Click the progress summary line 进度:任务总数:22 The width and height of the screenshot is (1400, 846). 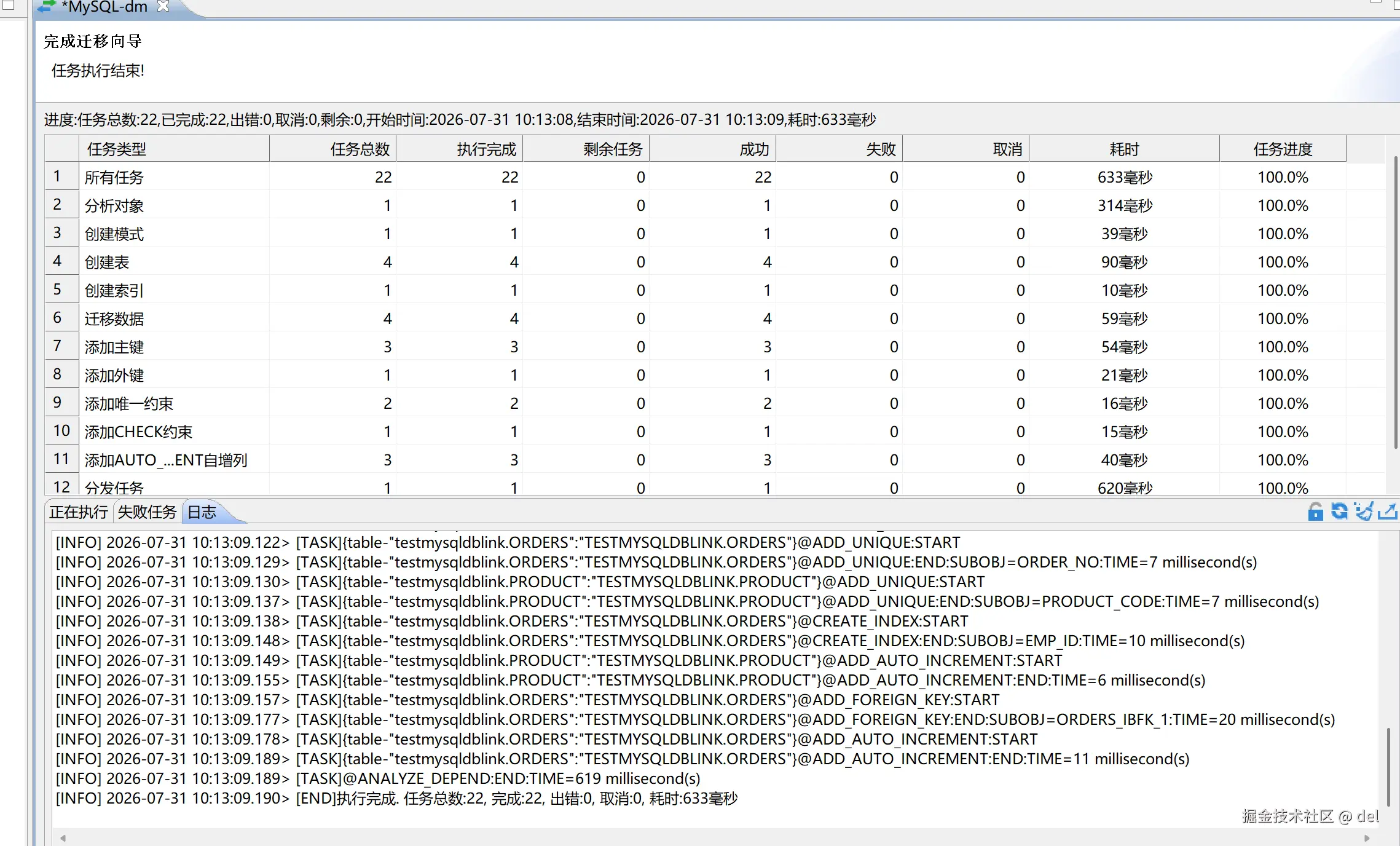point(460,119)
